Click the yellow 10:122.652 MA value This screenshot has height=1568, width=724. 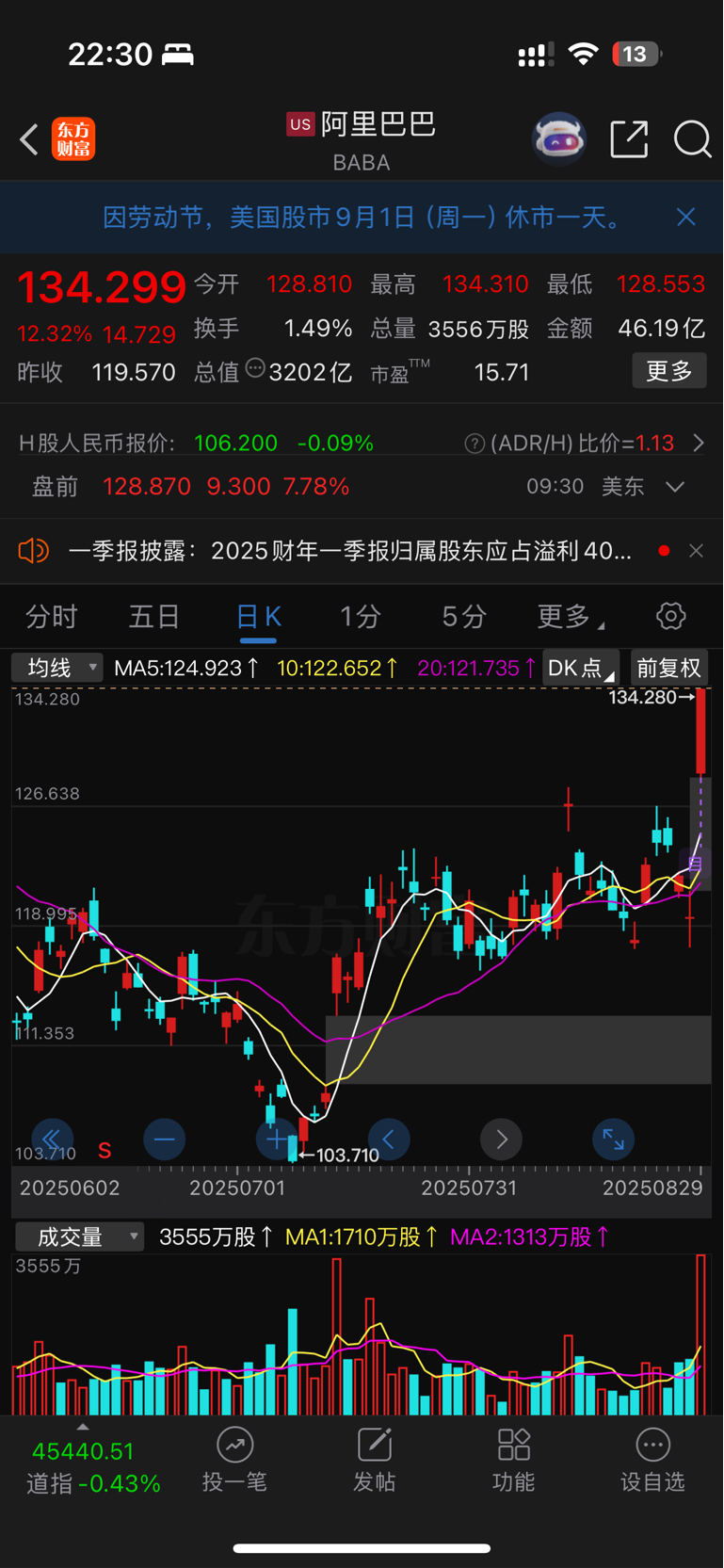pyautogui.click(x=337, y=669)
